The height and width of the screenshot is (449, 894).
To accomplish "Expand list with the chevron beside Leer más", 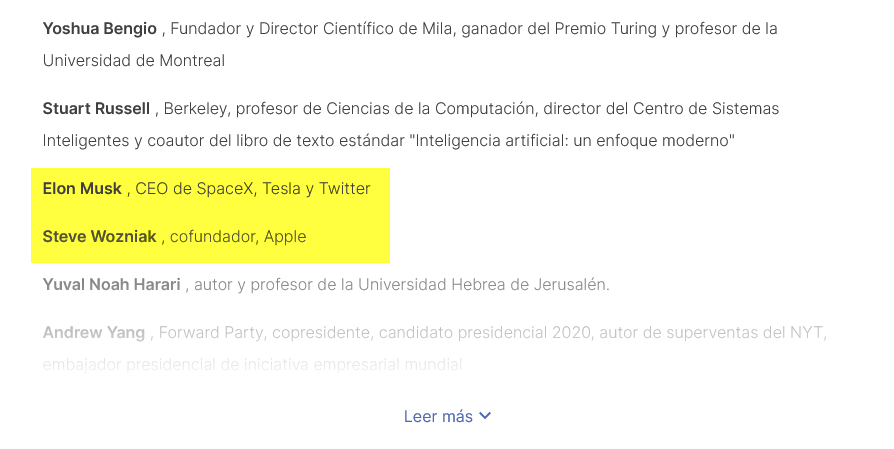I will [486, 416].
